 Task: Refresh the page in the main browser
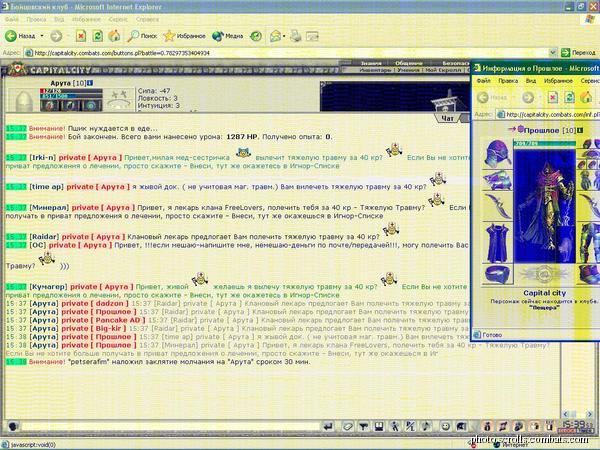tap(98, 36)
